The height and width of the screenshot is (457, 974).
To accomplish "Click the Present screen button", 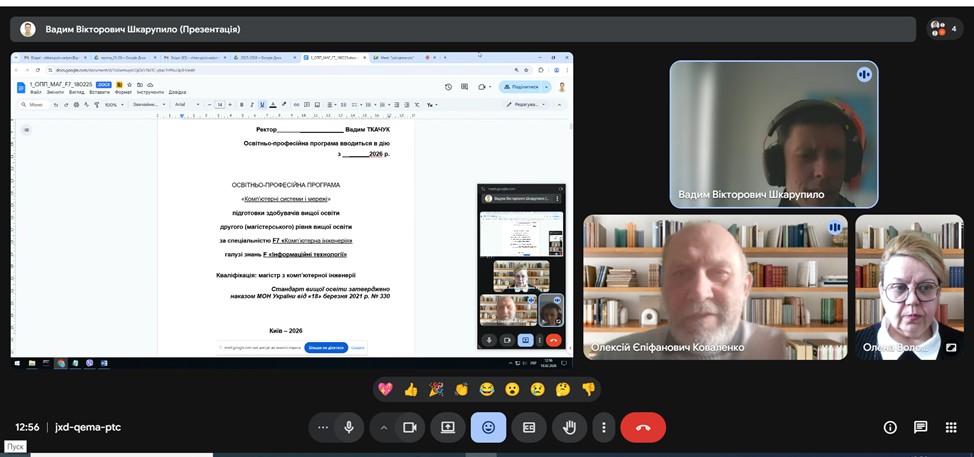I will coord(448,427).
